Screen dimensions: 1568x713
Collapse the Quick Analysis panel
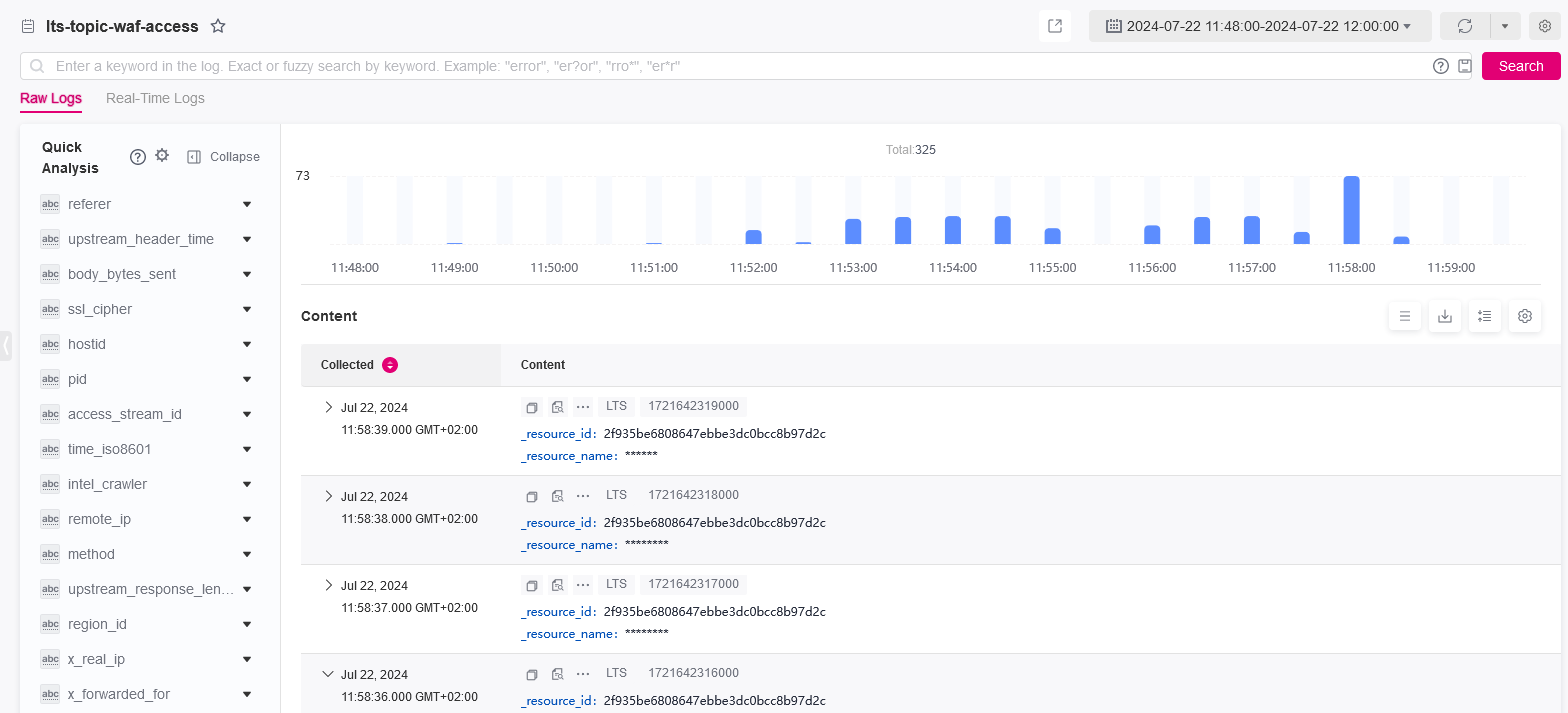tap(224, 157)
